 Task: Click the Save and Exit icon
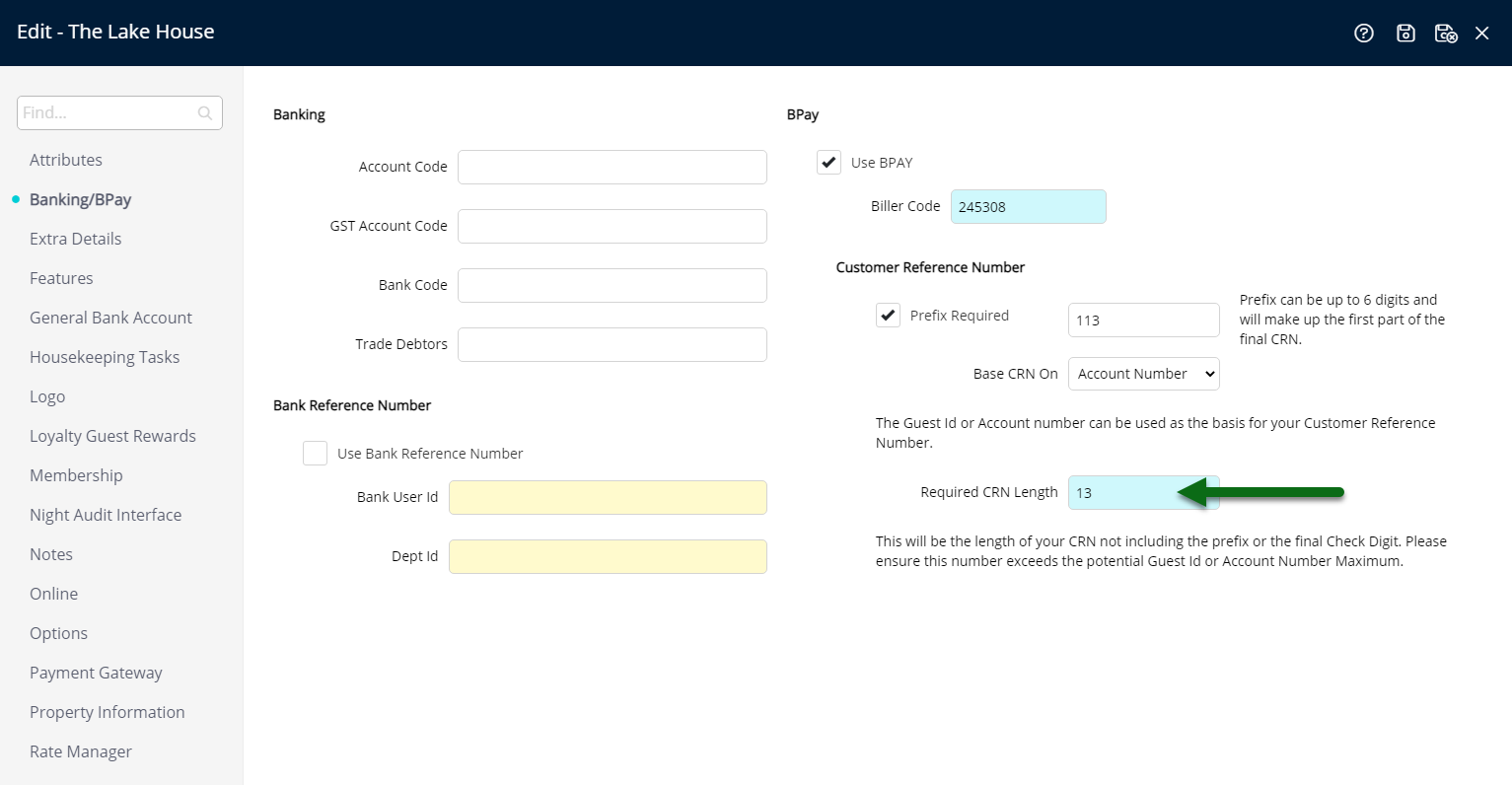click(1446, 34)
